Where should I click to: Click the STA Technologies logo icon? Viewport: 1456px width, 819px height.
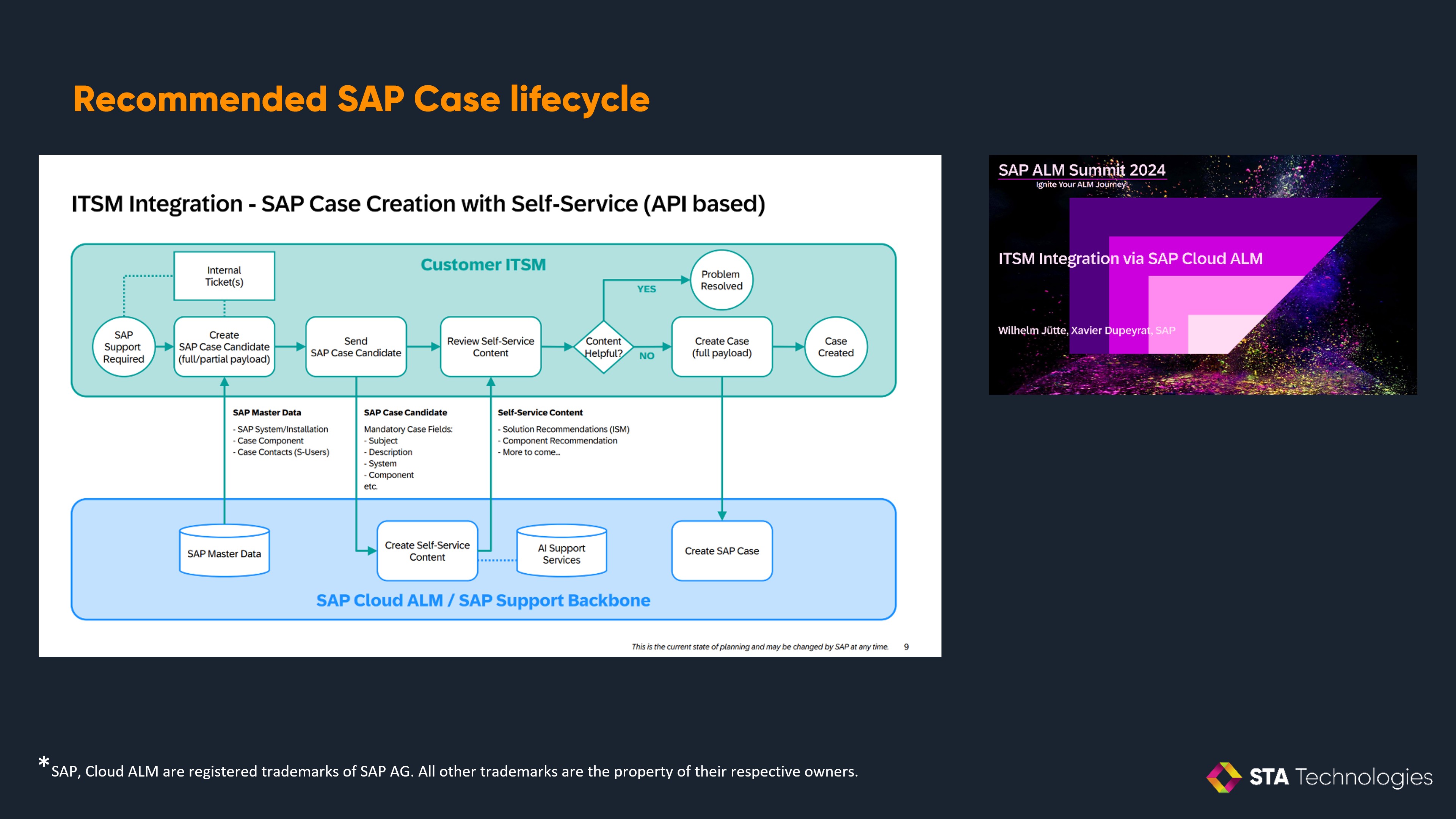click(x=1224, y=777)
